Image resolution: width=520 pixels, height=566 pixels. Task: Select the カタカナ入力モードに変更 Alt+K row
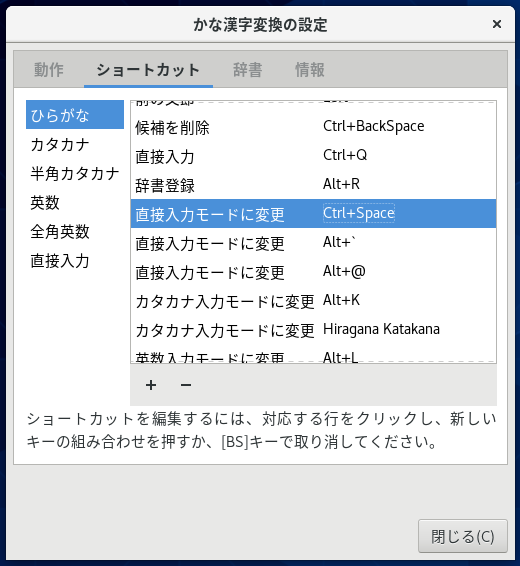click(313, 300)
